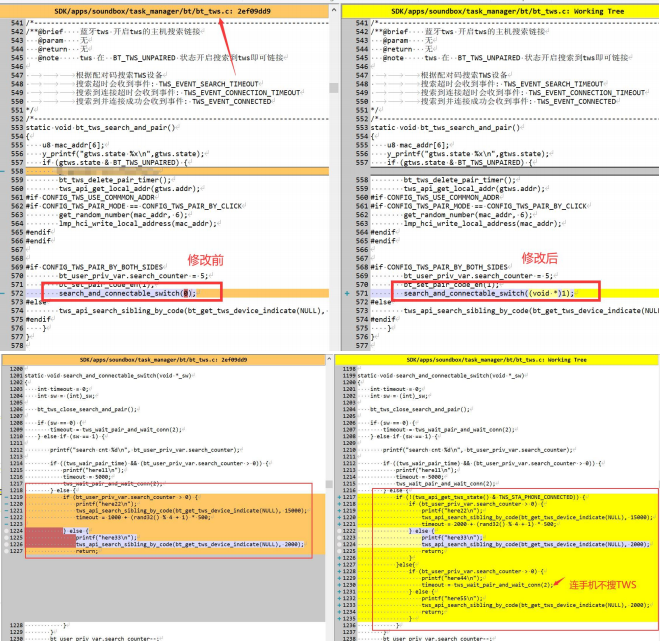Image resolution: width=660 pixels, height=641 pixels.
Task: Click the circle marker at 2ef09dd9 line 1224
Action: [x=6, y=531]
